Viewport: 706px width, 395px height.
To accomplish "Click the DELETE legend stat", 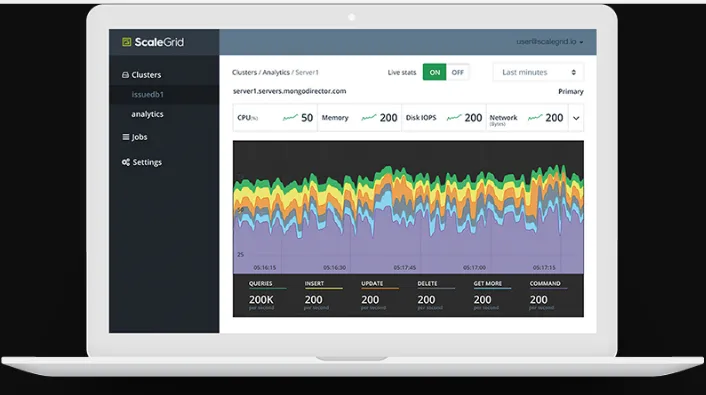I will point(435,295).
